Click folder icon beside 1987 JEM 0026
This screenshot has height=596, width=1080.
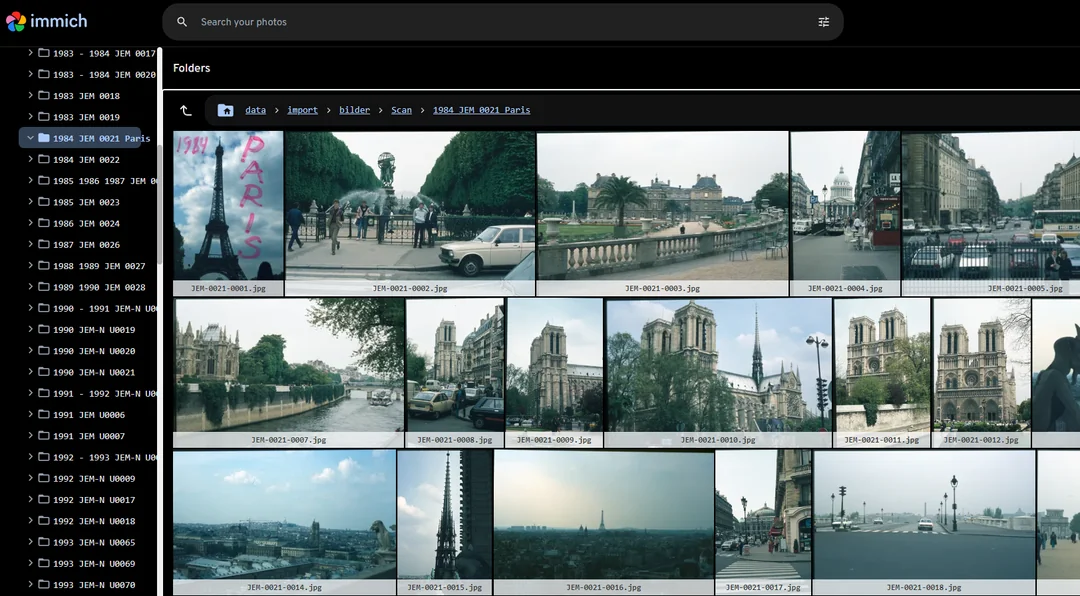pos(44,245)
